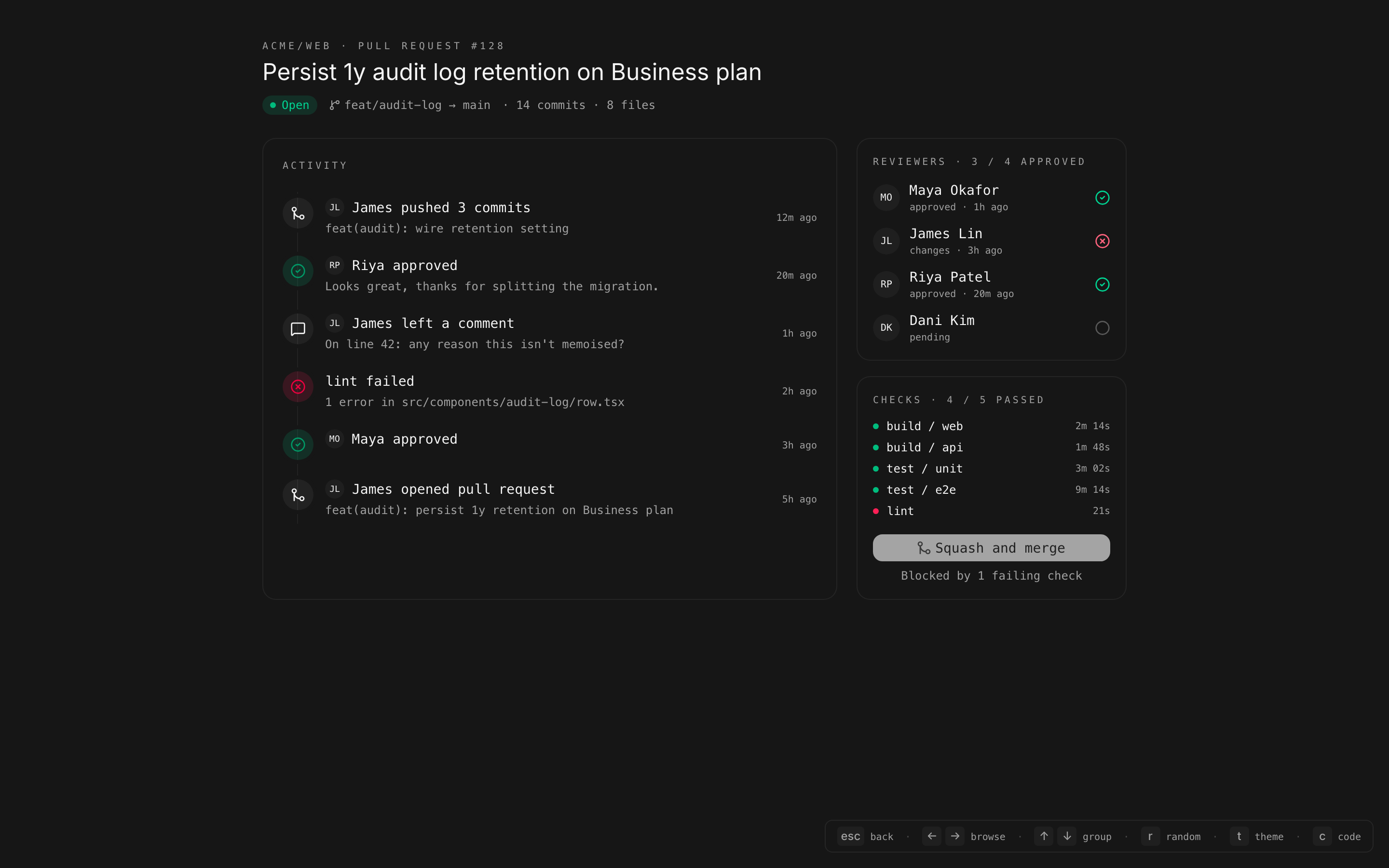This screenshot has width=1389, height=868.
Task: Click Riya Patel's approved check icon
Action: point(1102,284)
